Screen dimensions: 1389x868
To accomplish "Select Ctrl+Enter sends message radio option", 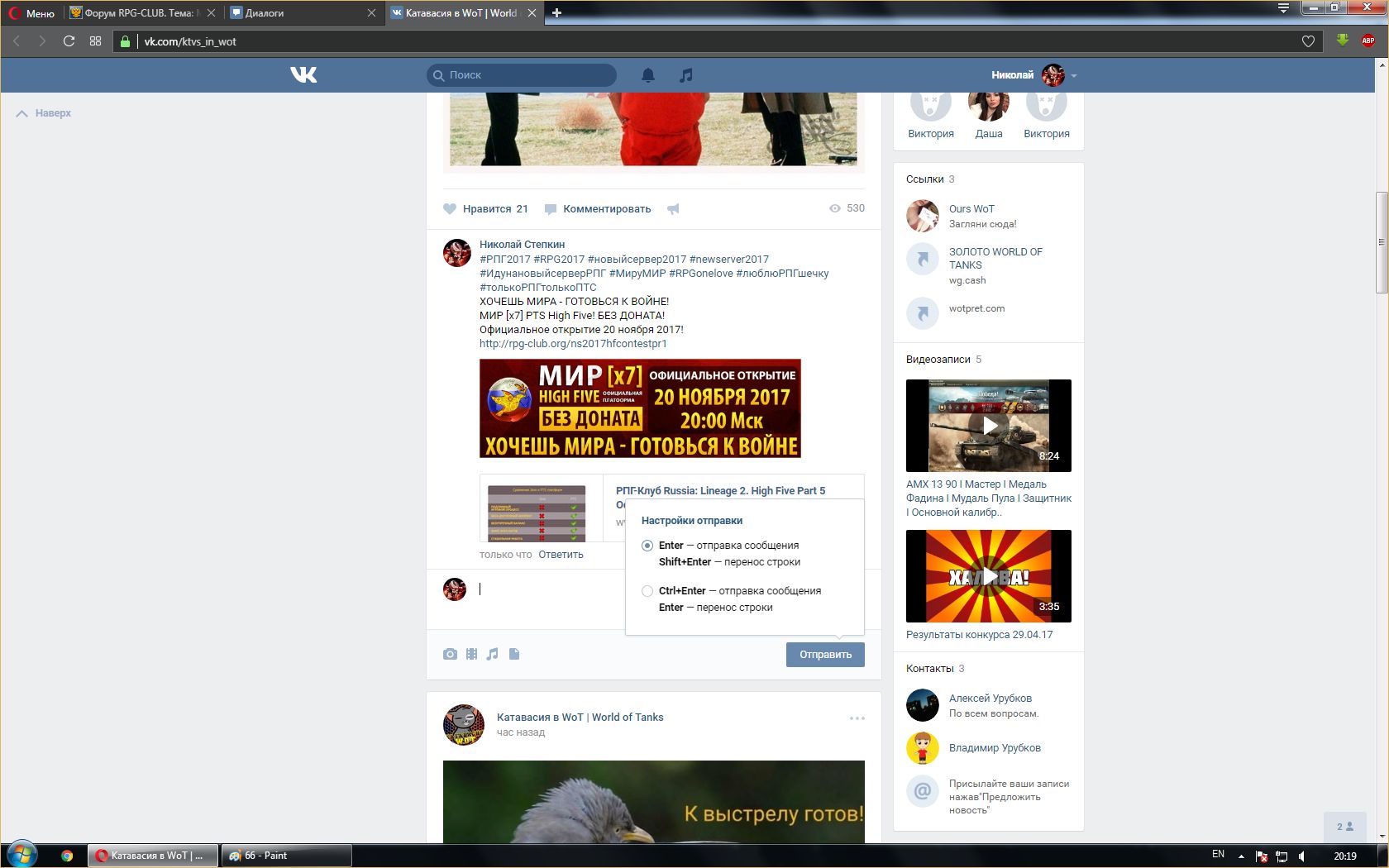I will (647, 591).
